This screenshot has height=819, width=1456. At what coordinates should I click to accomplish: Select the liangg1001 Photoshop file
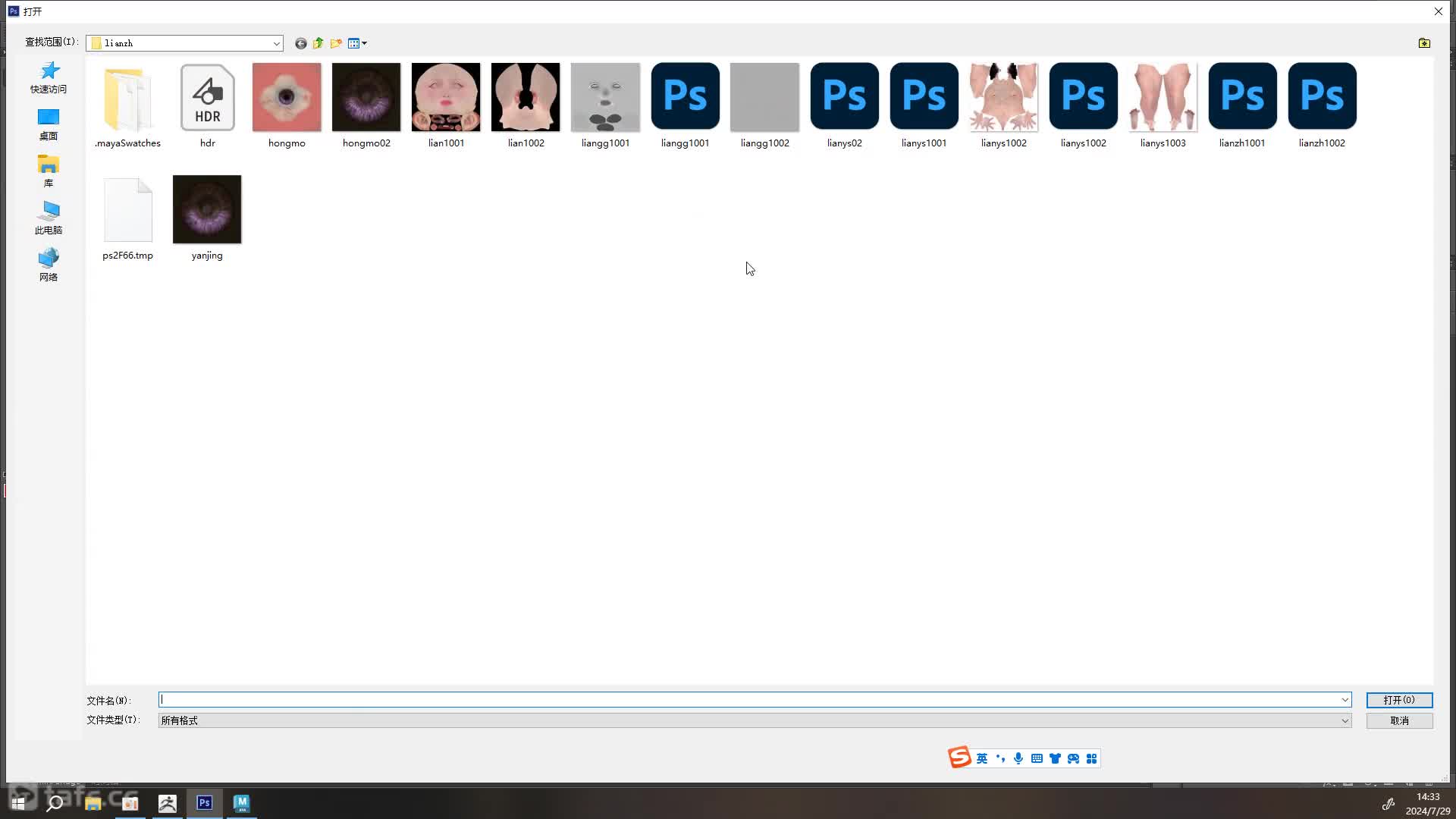685,105
